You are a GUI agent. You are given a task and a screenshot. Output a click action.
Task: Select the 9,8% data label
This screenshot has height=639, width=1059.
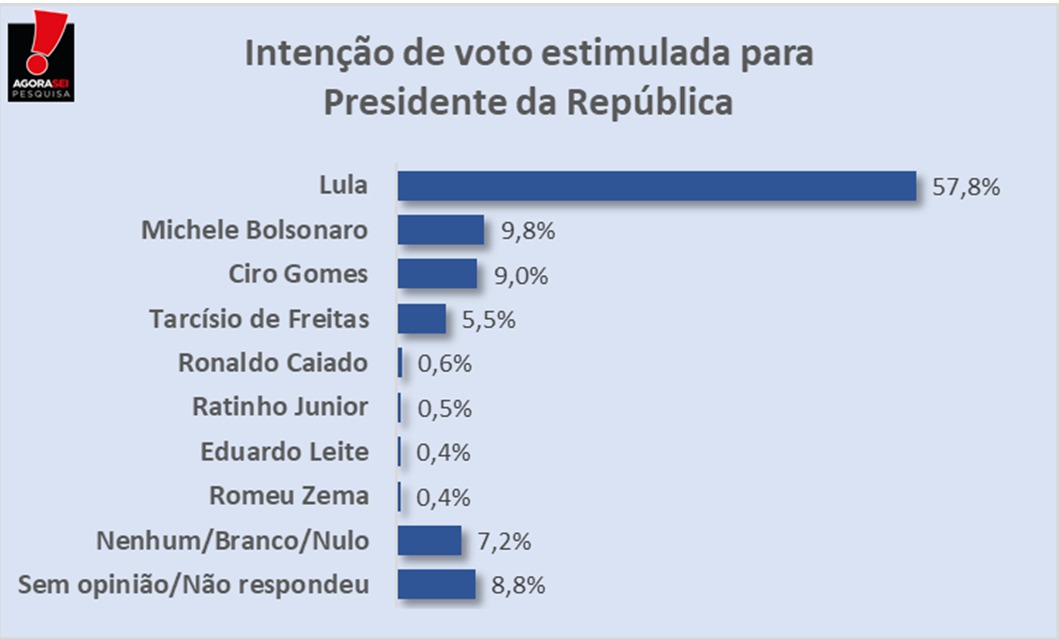(x=527, y=231)
